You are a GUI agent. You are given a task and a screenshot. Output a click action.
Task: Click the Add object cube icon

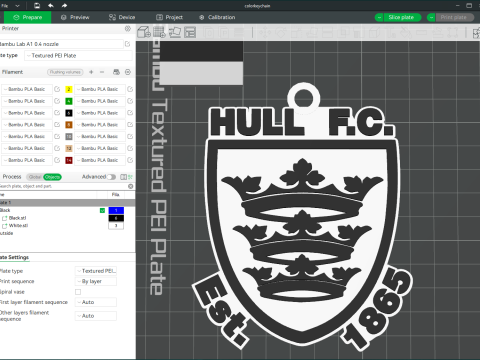[x=144, y=32]
